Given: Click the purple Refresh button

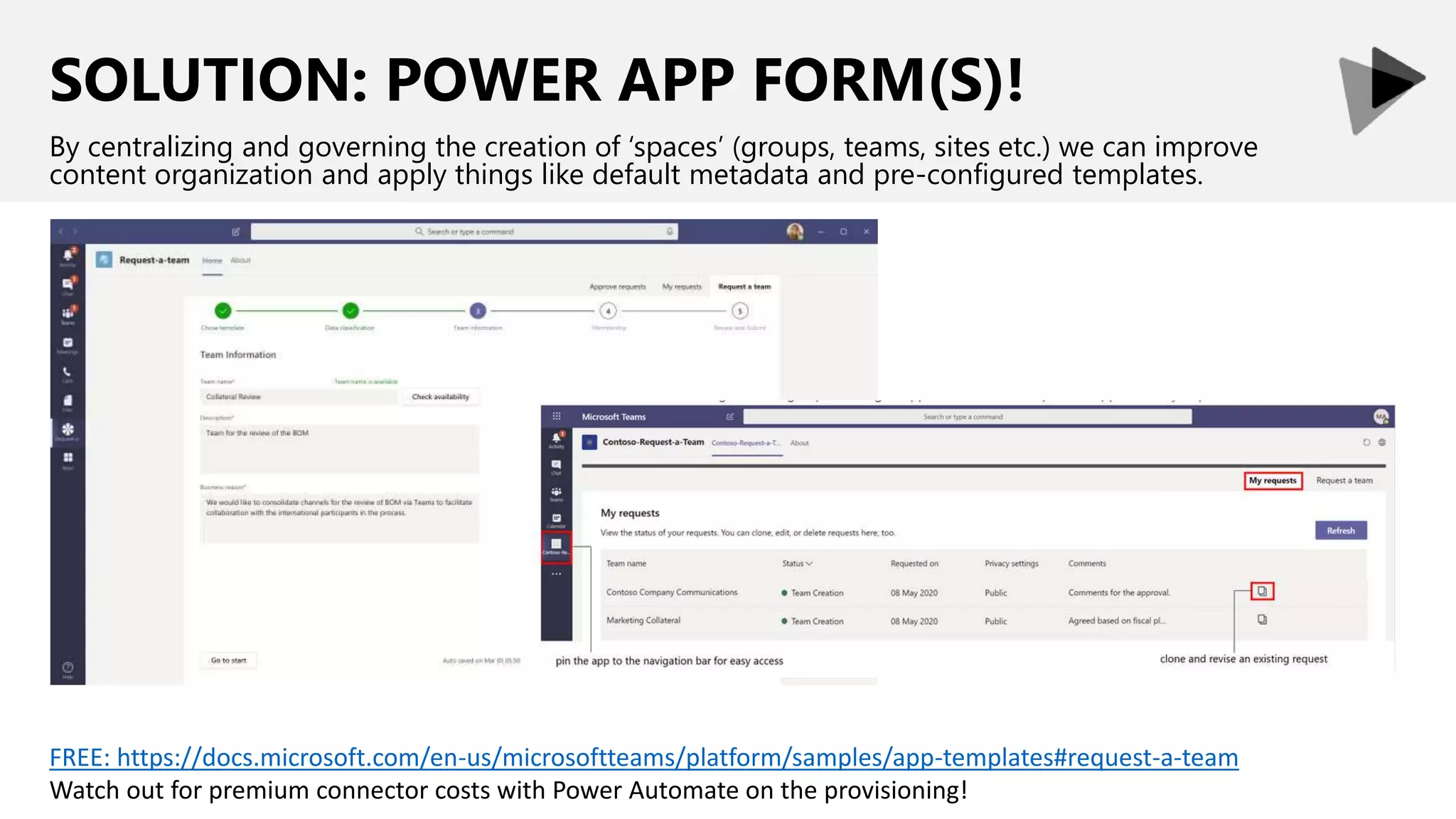Looking at the screenshot, I should 1341,530.
